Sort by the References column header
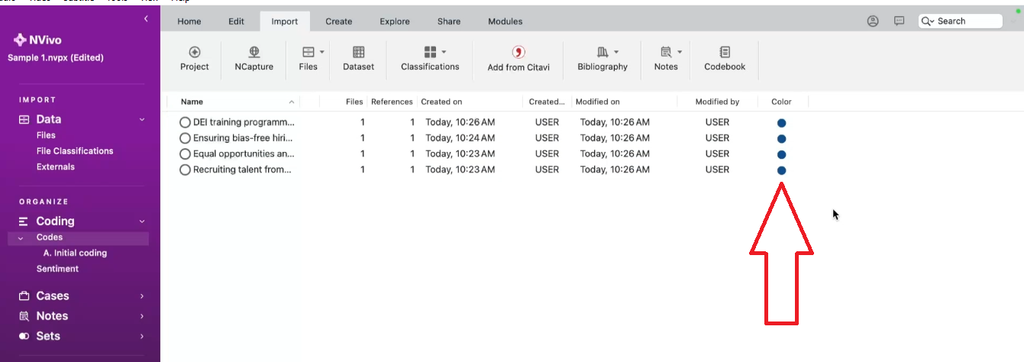The height and width of the screenshot is (362, 1024). click(392, 102)
